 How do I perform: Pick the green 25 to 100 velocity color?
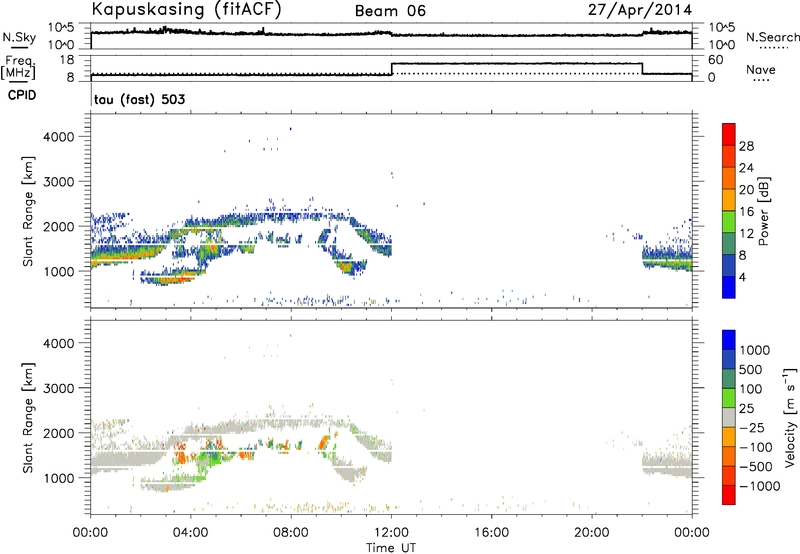click(x=729, y=398)
